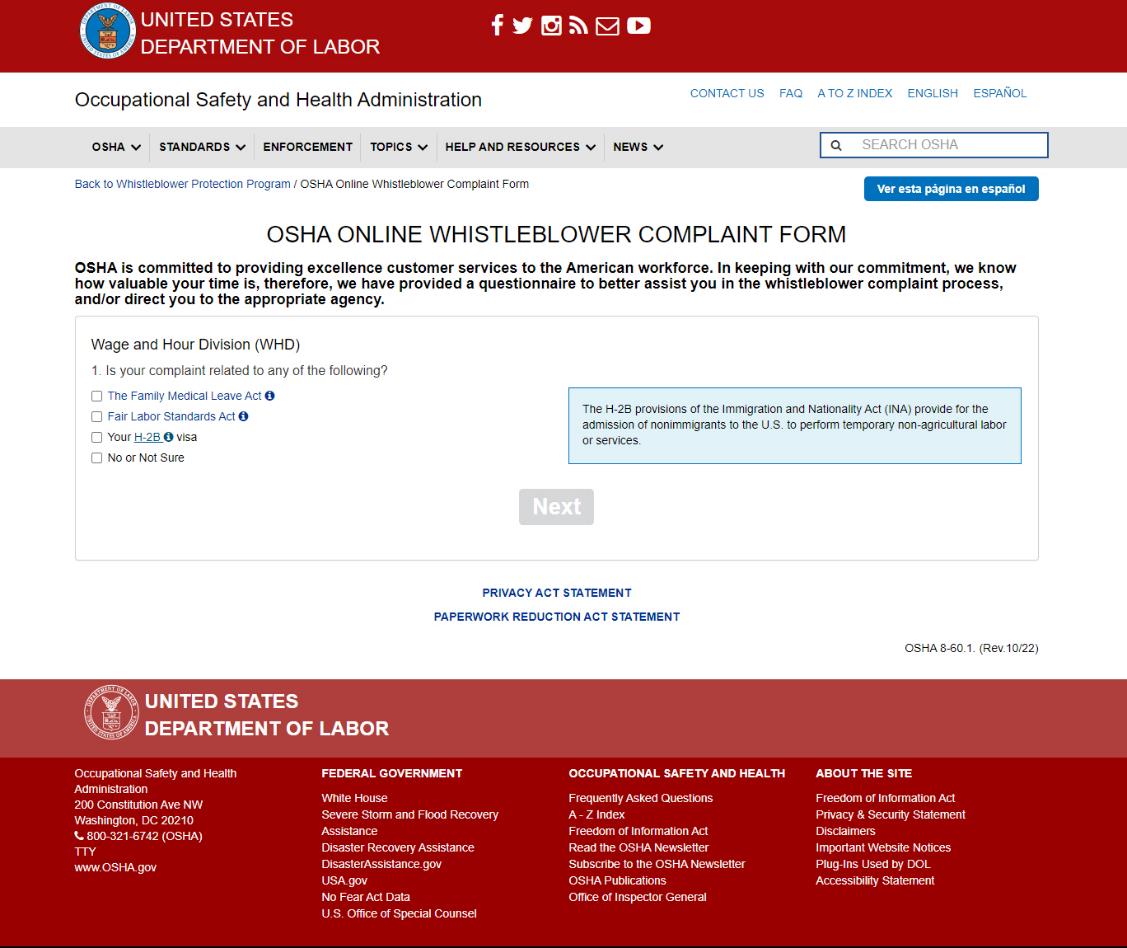Visit www.OSHA.gov footer link

click(x=116, y=867)
